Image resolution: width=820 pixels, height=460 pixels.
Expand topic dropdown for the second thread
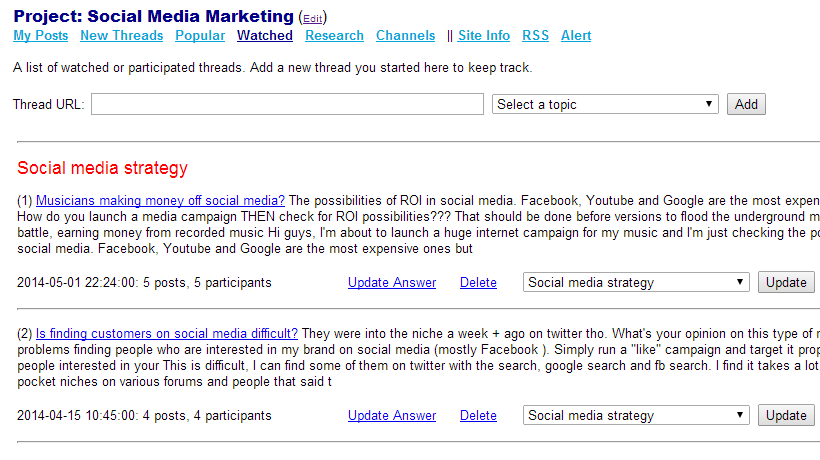coord(636,415)
